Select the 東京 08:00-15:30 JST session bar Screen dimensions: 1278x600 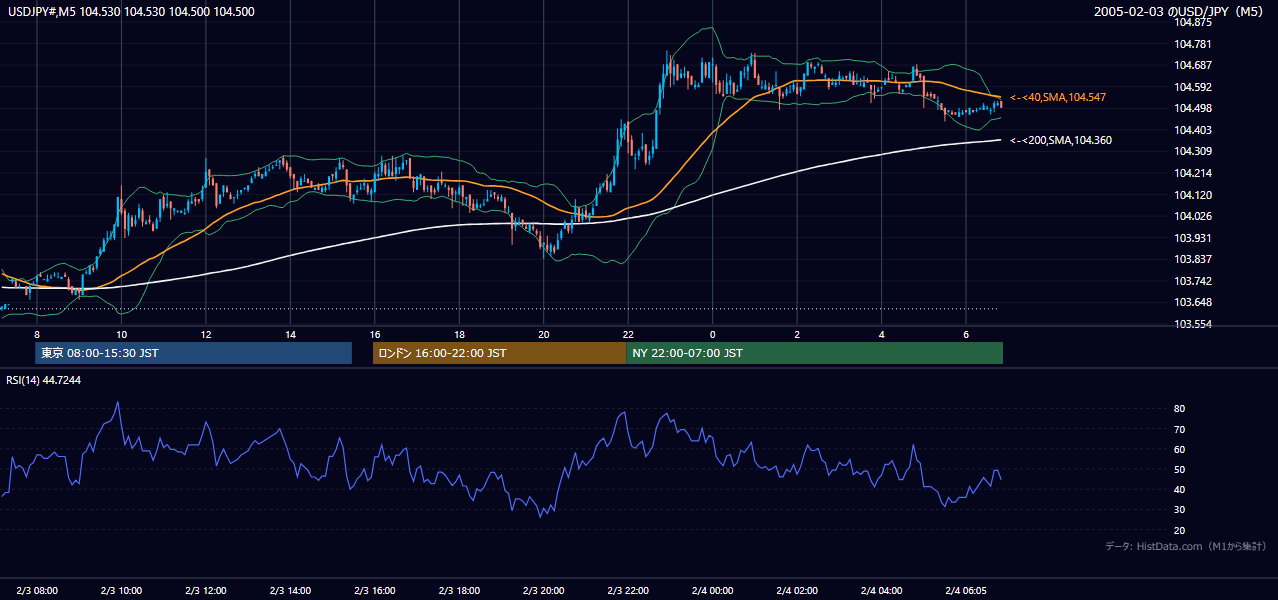pyautogui.click(x=193, y=353)
